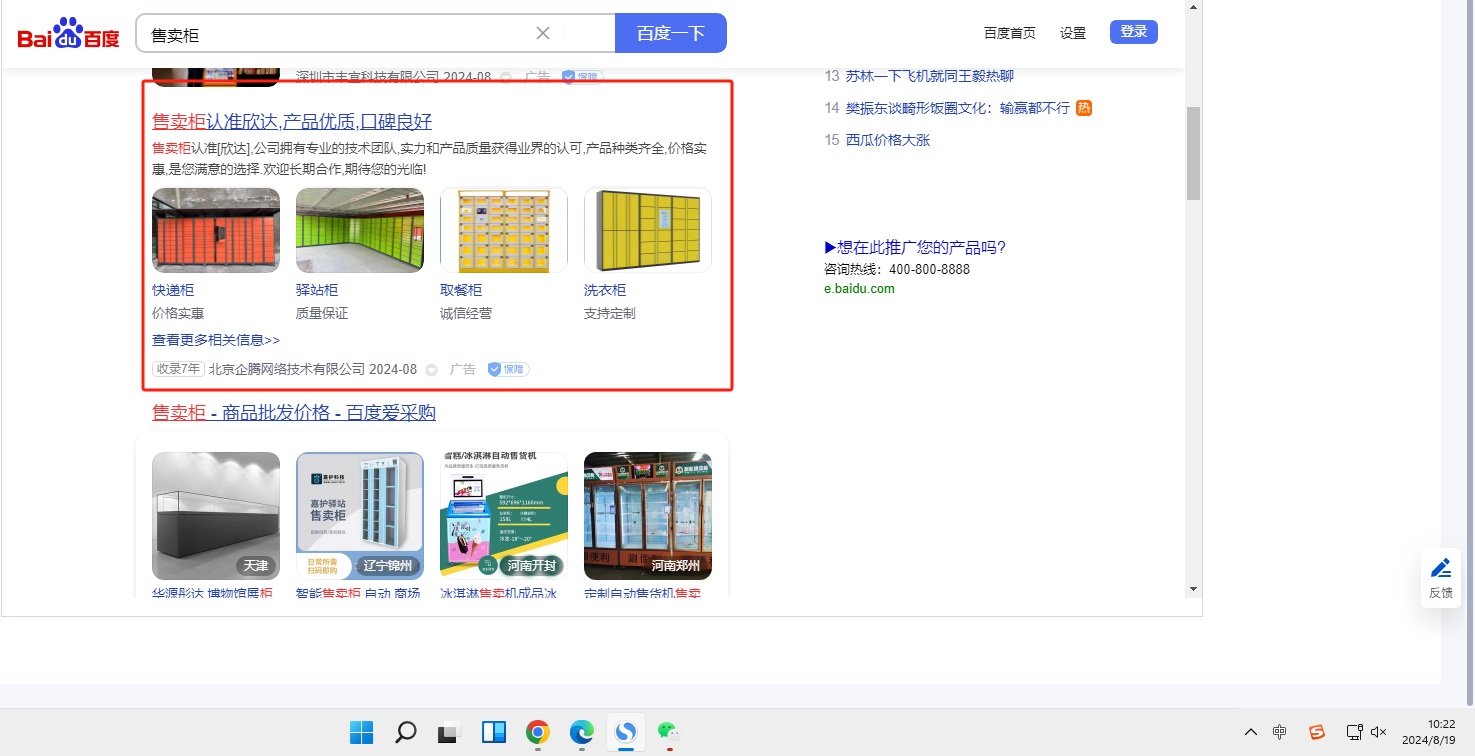The image size is (1475, 756).
Task: Show hidden system tray icons
Action: pos(1251,732)
